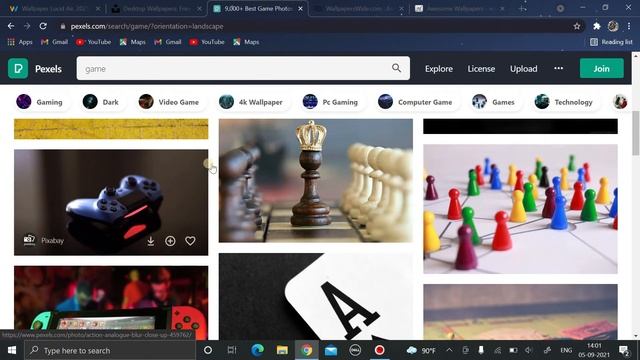Open the Reading list
640x360 pixels.
(x=611, y=42)
